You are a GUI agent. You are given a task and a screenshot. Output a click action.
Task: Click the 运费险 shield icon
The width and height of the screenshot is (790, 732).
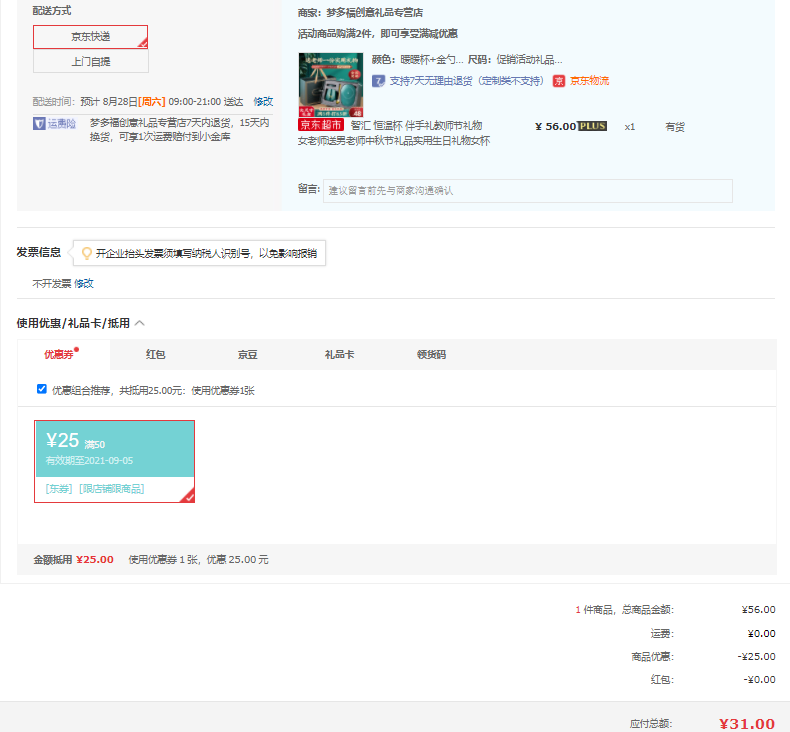39,123
